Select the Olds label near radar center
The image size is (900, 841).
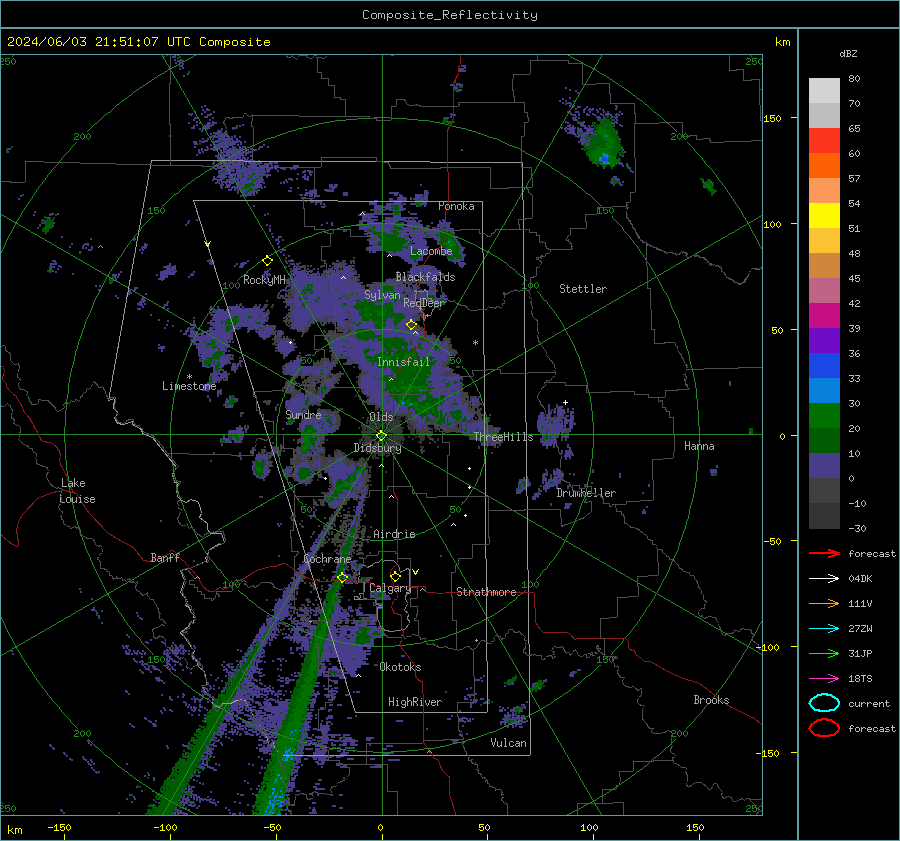(x=381, y=417)
